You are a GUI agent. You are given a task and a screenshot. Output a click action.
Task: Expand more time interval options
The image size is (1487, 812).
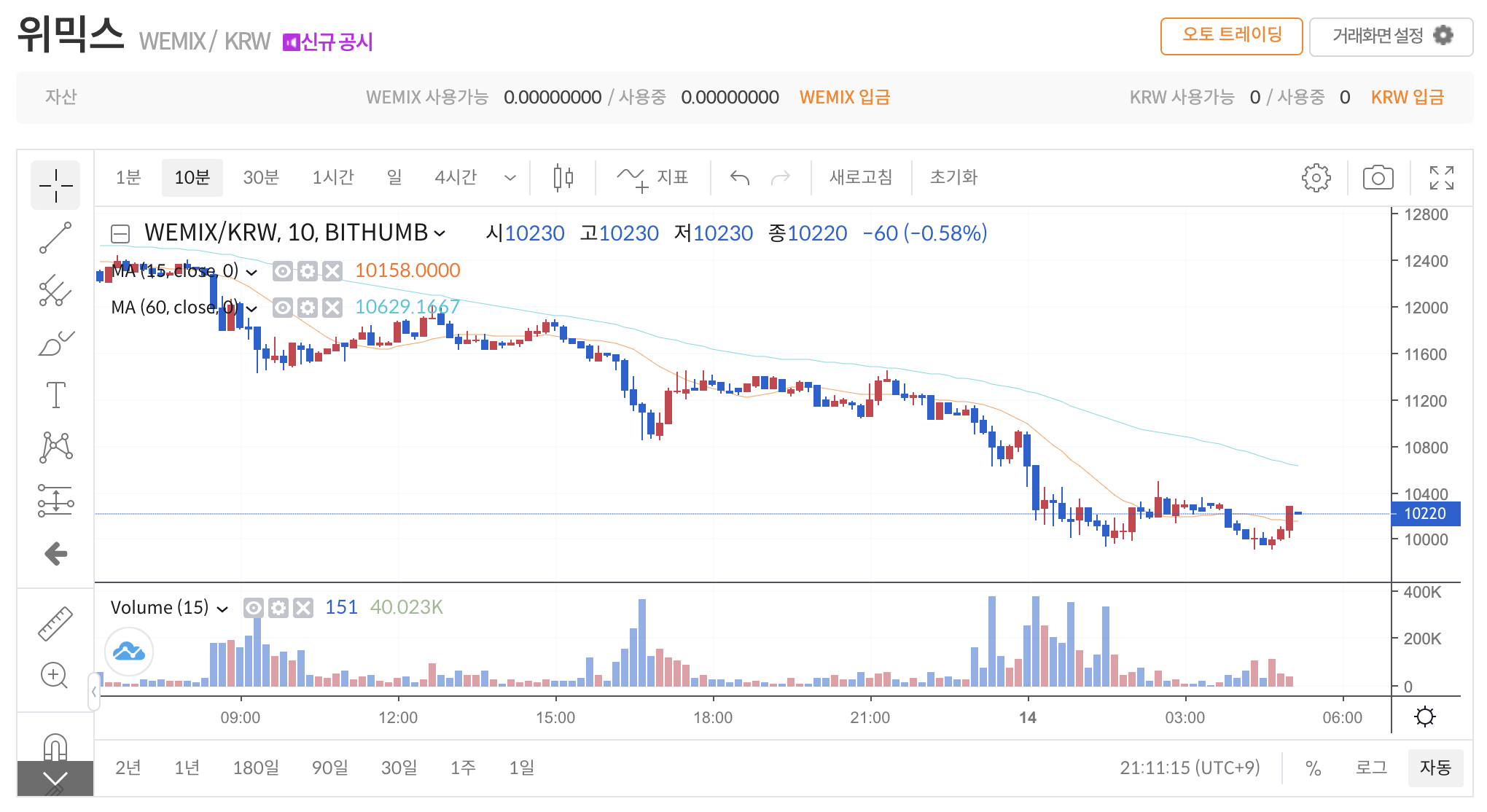510,177
